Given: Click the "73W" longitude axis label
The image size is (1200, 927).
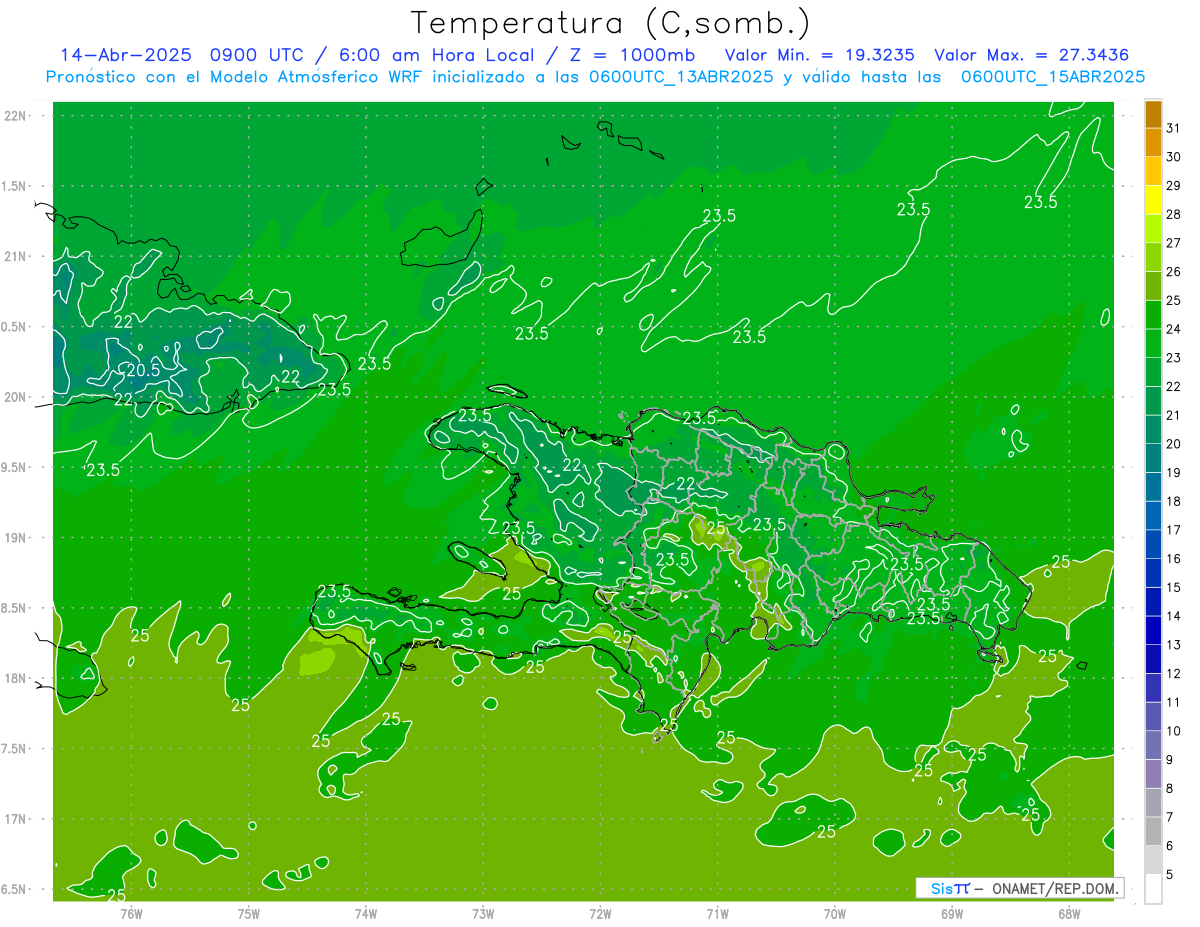Looking at the screenshot, I should coord(483,914).
